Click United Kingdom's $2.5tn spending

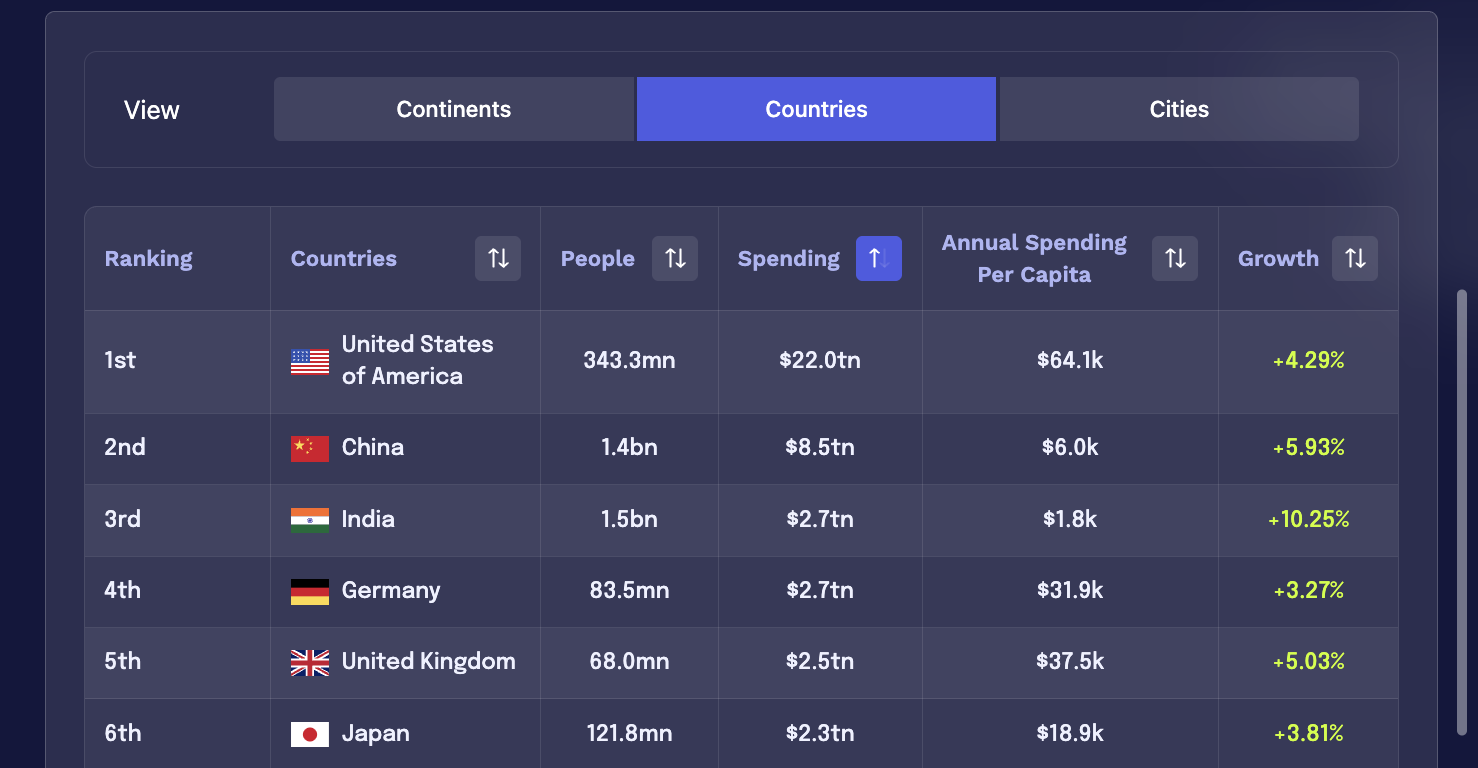[x=820, y=661]
